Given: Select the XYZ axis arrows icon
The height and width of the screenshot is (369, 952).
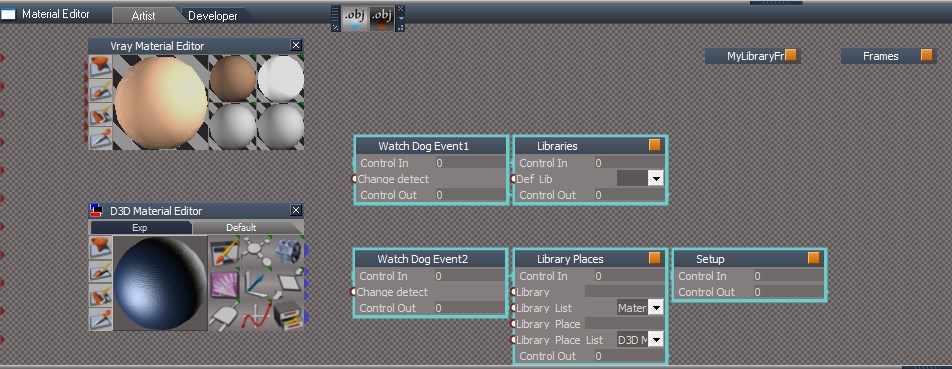Looking at the screenshot, I should [256, 284].
